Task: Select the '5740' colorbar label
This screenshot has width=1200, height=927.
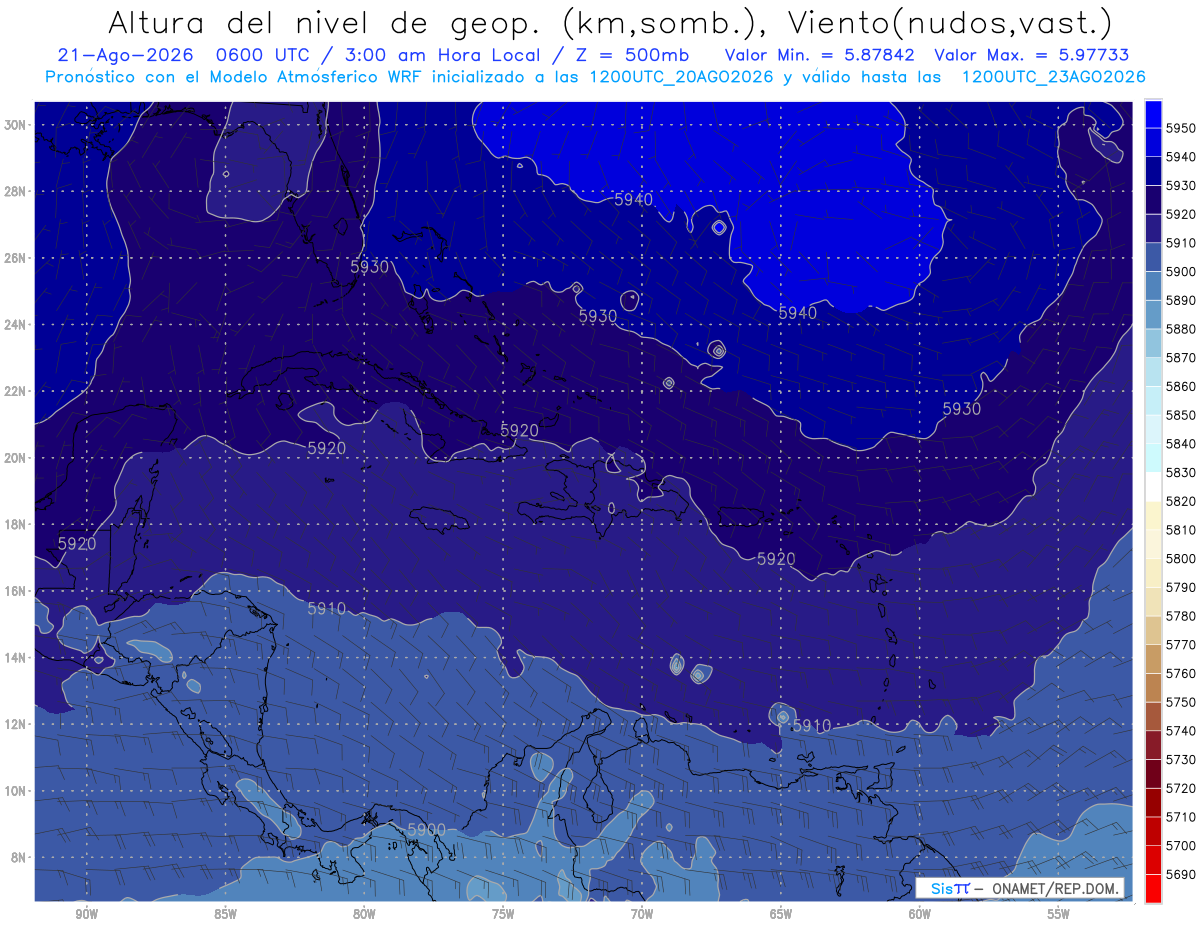Action: pos(1181,731)
